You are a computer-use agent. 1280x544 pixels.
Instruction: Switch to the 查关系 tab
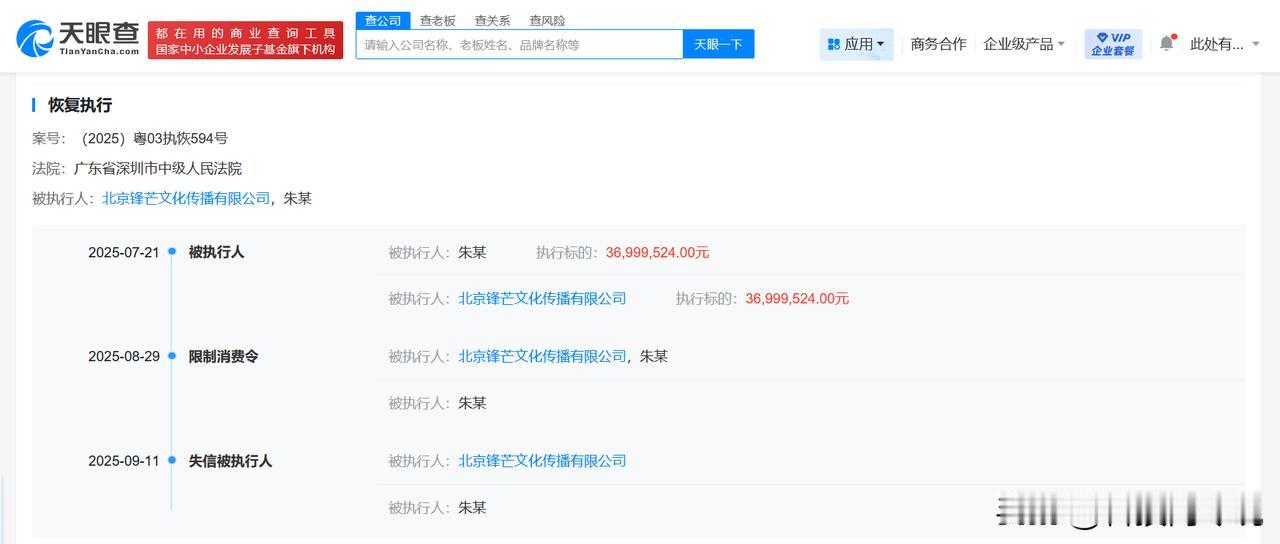(492, 20)
